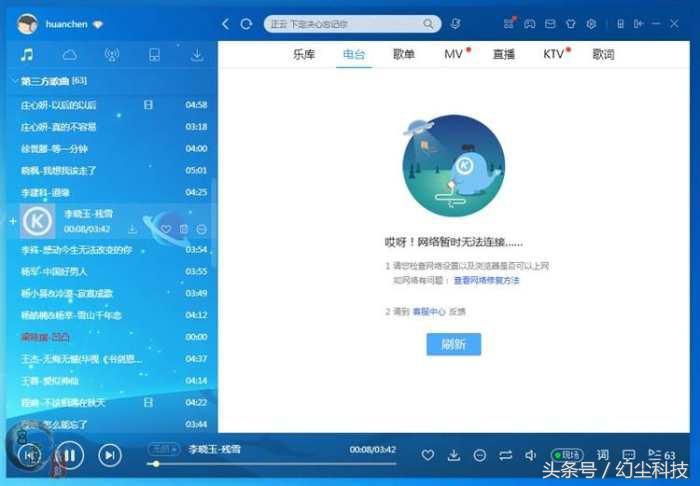Viewport: 700px width, 486px height.
Task: Open the KTV tab
Action: [x=554, y=54]
